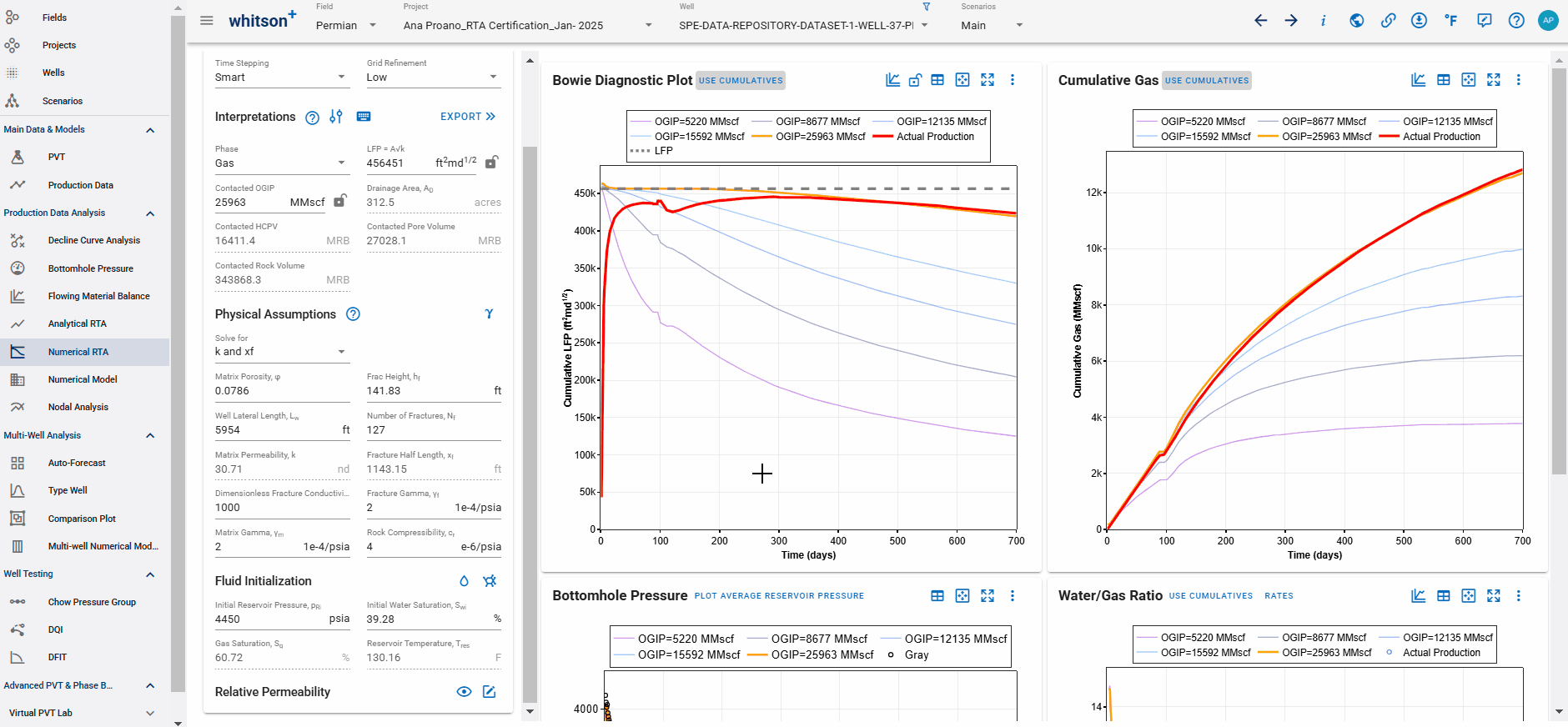The height and width of the screenshot is (727, 1568).
Task: Click the EXPORT link in Interpretations
Action: 468,117
